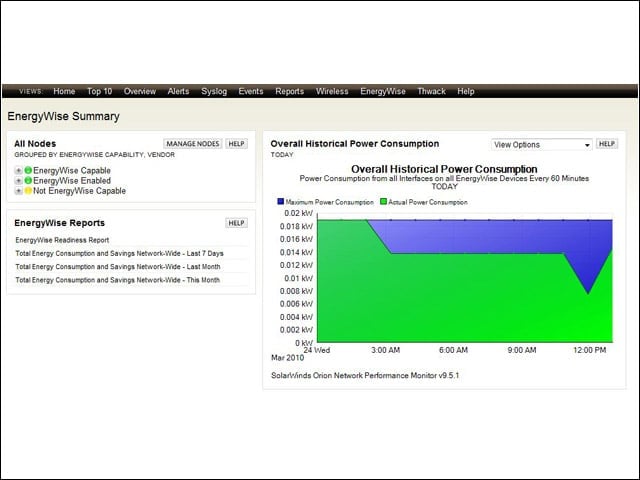Click the Actual Power Consumption legend label
This screenshot has height=480, width=640.
coord(428,202)
